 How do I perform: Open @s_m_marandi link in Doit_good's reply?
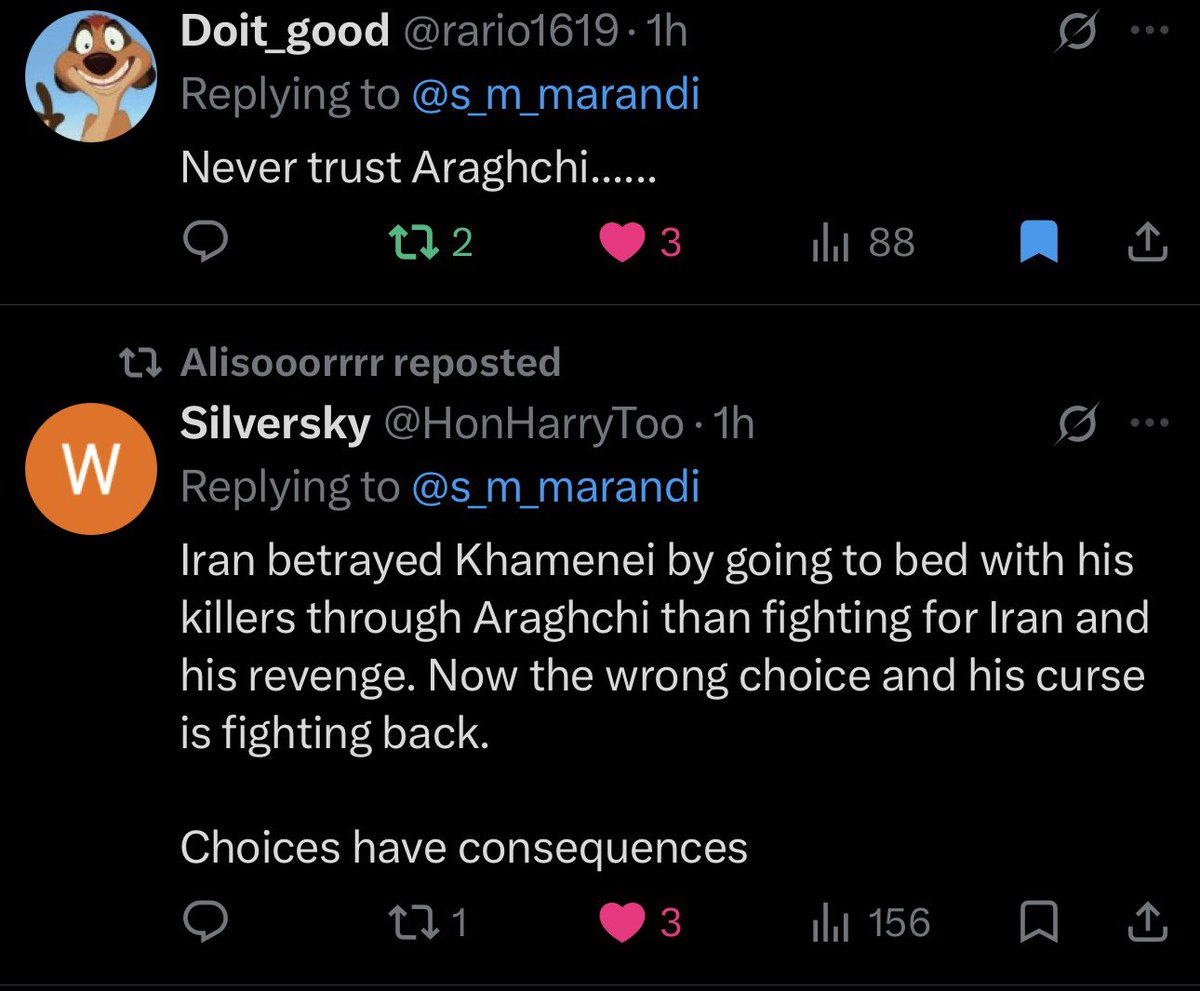[555, 94]
